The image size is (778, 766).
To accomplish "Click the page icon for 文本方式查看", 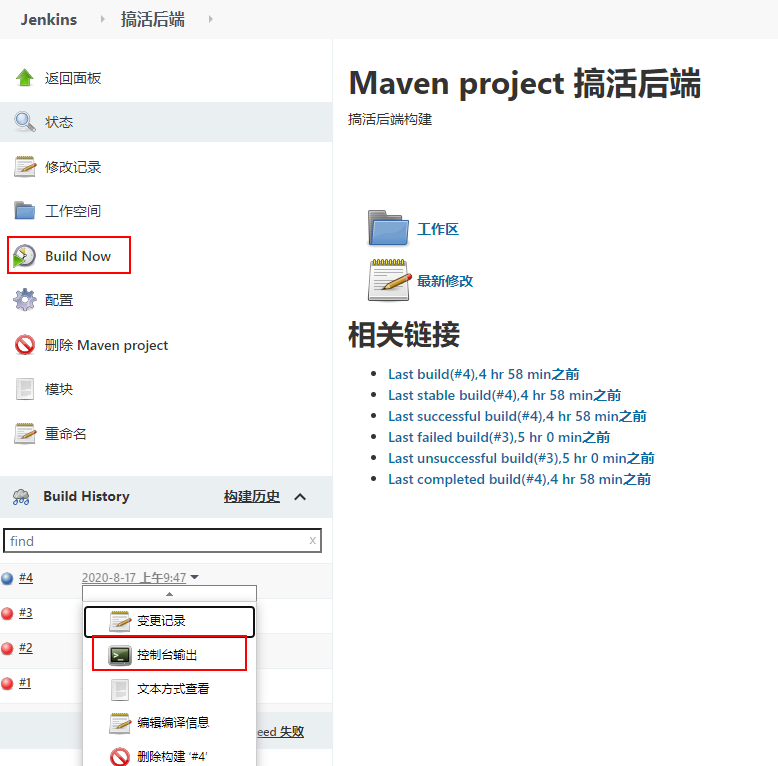I will pyautogui.click(x=120, y=689).
